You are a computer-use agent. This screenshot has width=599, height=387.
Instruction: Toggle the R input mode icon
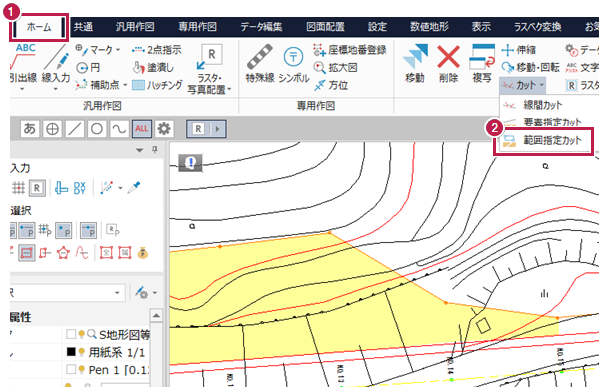pyautogui.click(x=37, y=188)
